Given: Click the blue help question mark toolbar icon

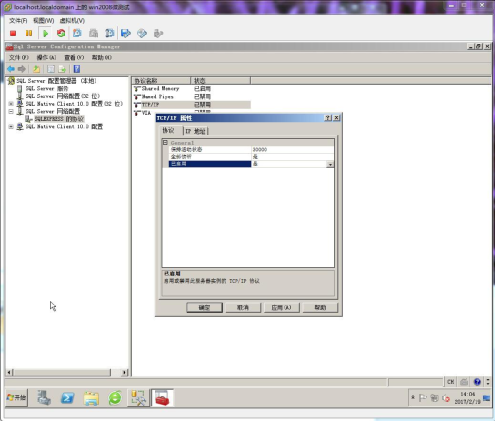Looking at the screenshot, I should (x=77, y=69).
